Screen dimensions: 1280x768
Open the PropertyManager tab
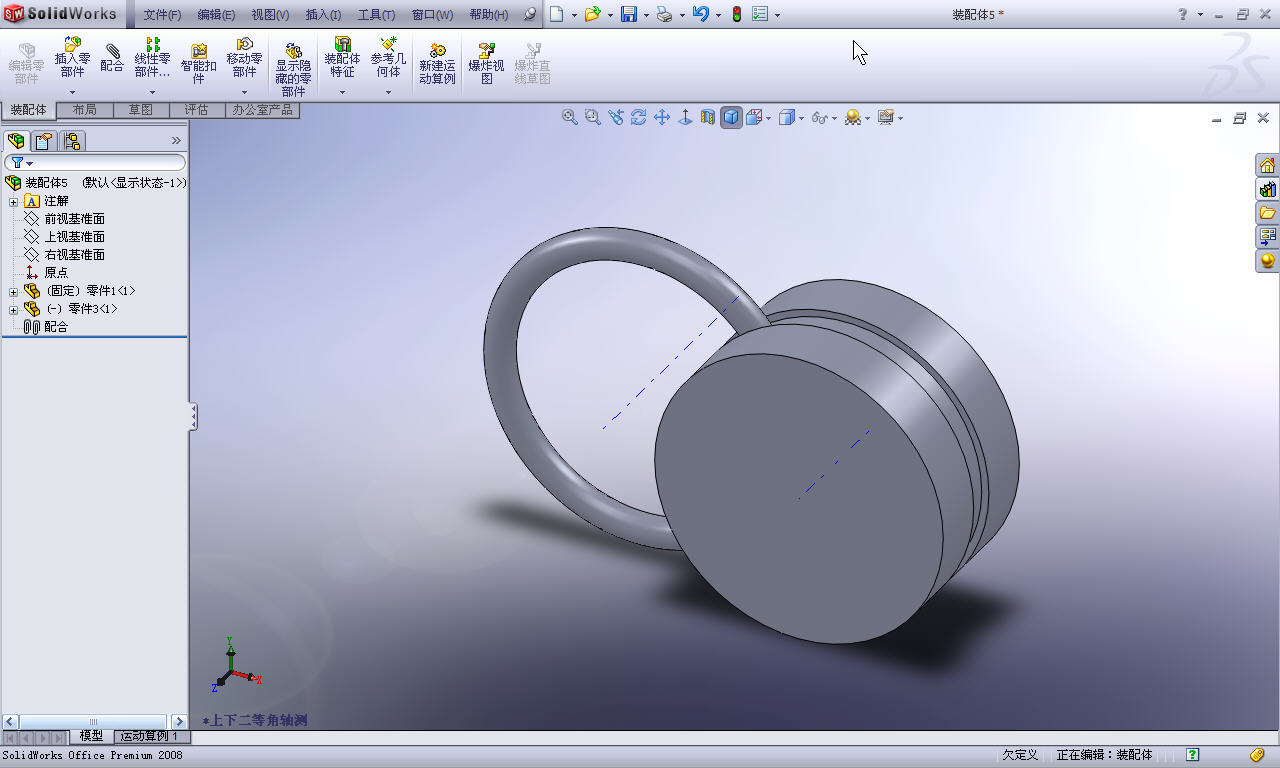[44, 141]
